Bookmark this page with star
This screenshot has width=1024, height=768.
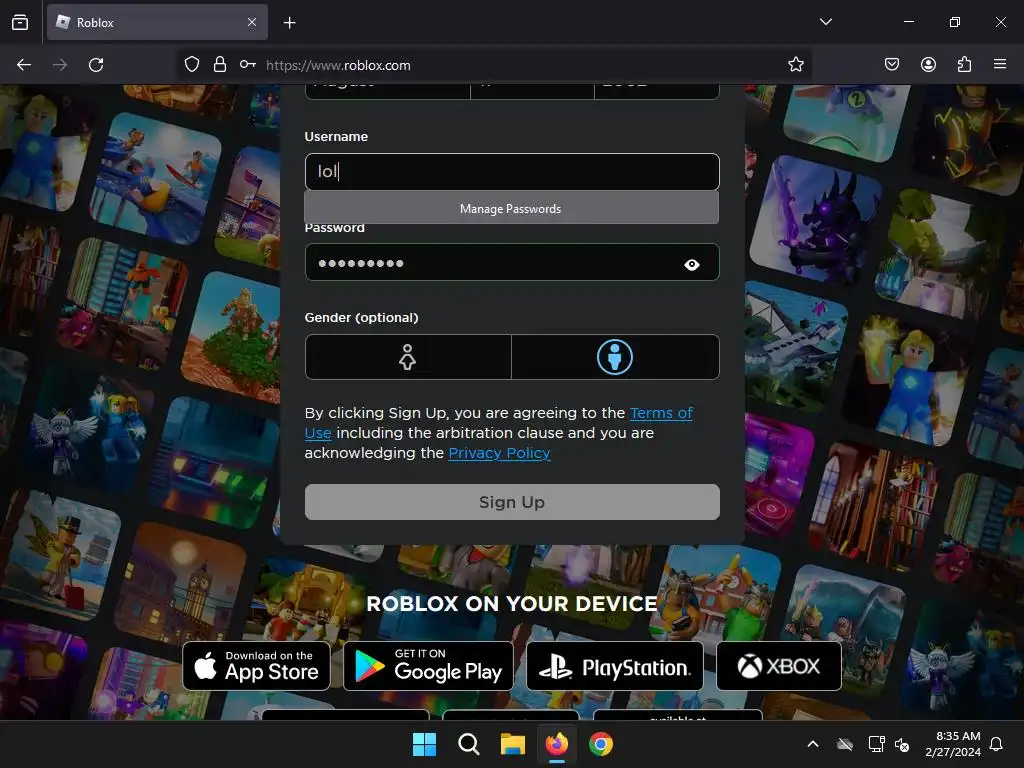point(795,65)
